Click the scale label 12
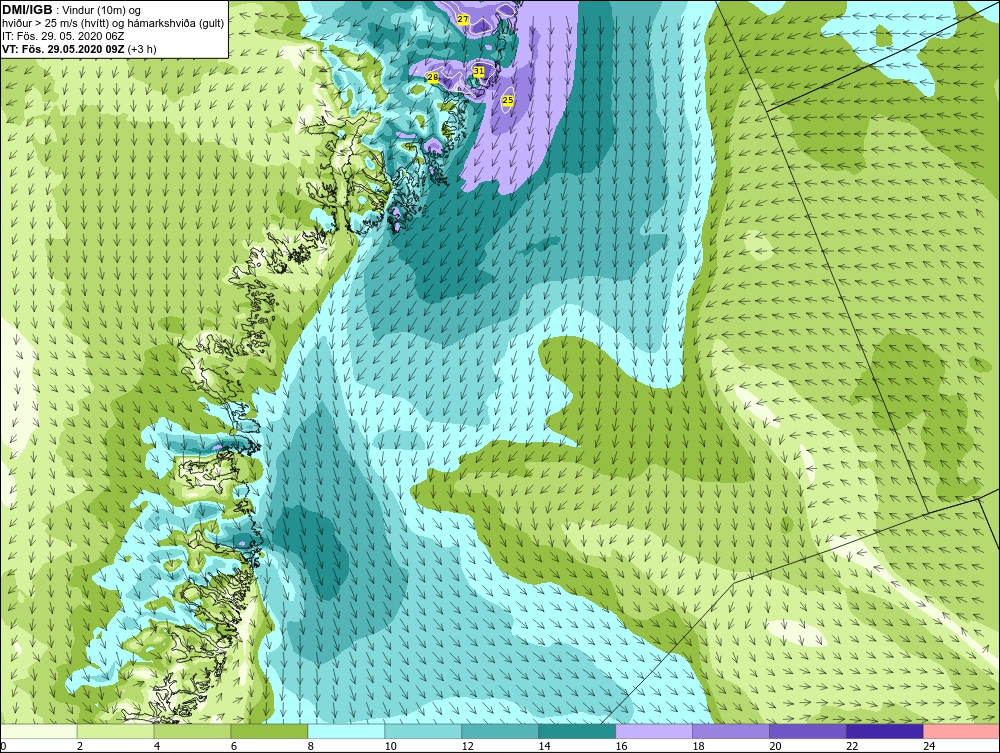Viewport: 1000px width, 753px height. pos(467,746)
